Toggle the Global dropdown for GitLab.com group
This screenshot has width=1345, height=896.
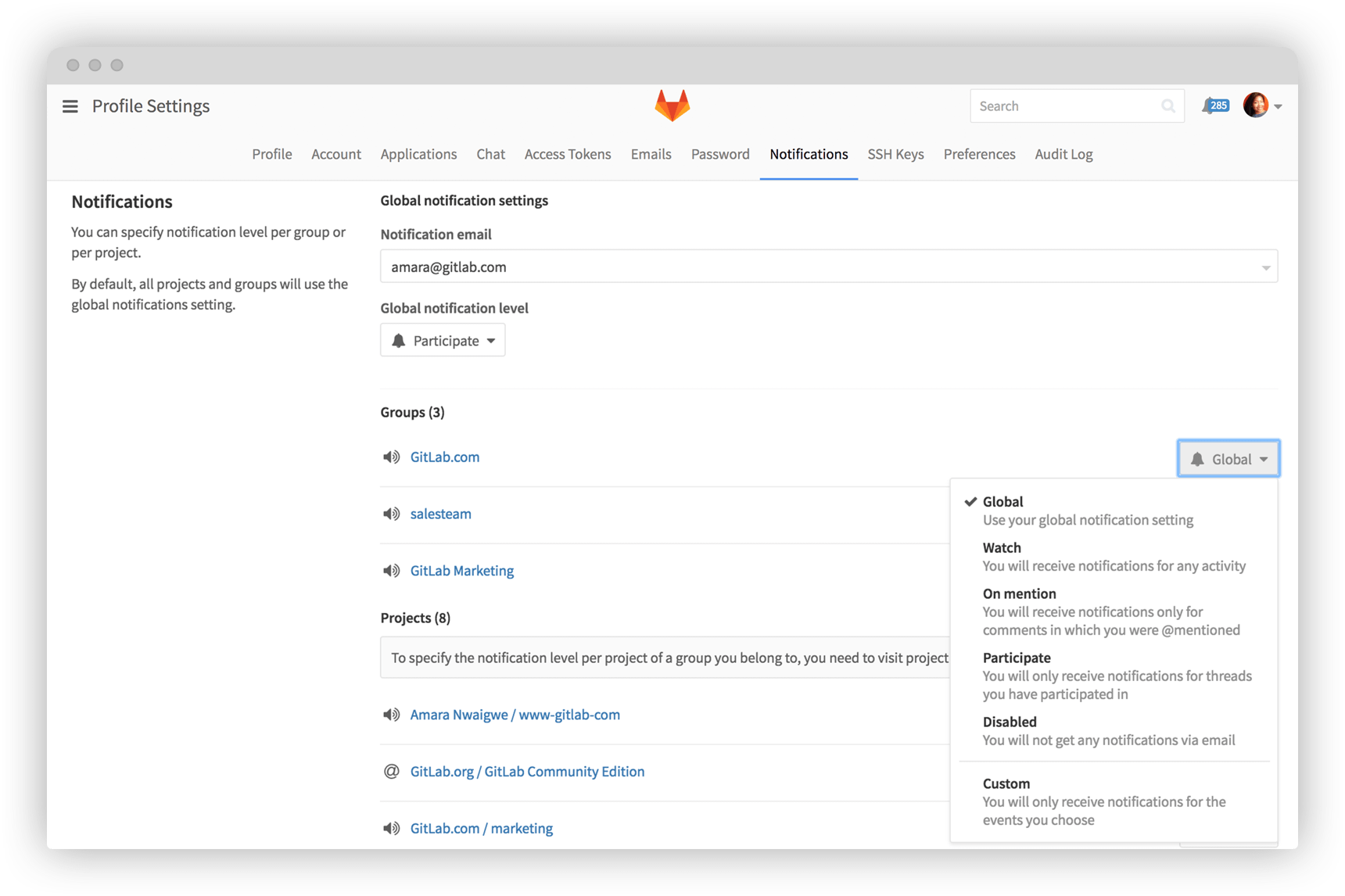(x=1228, y=459)
